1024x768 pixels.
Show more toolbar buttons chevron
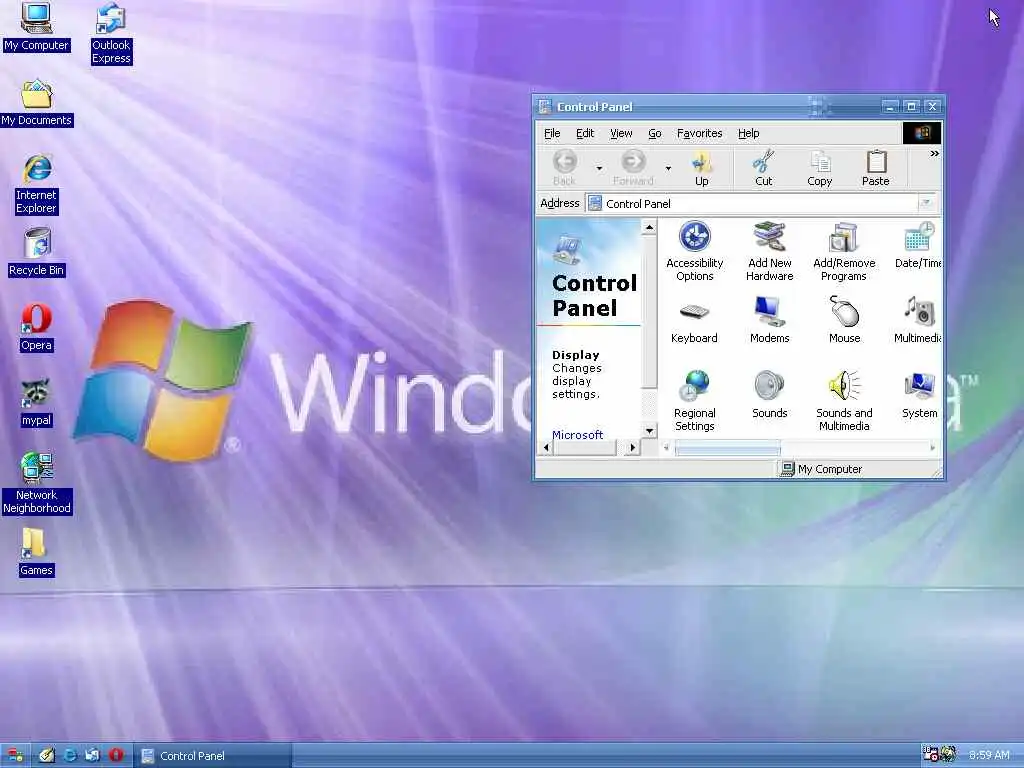(x=935, y=153)
